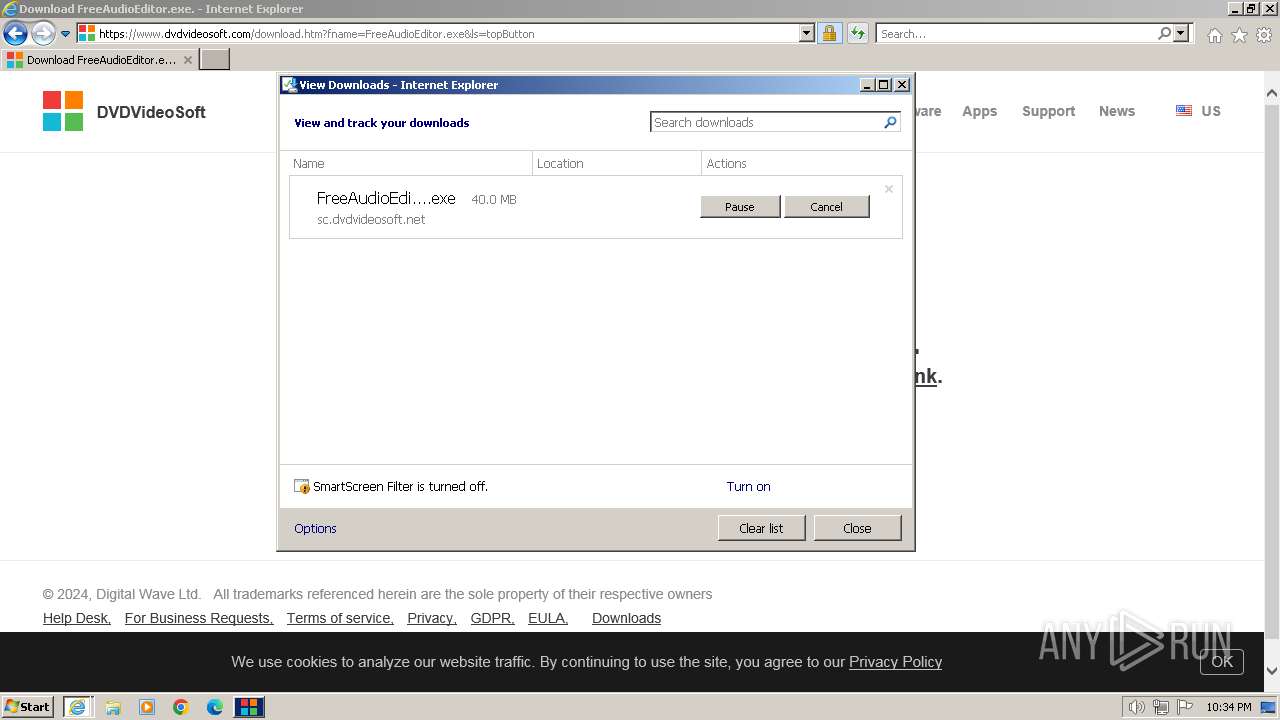Click the Home icon in IE
1280x720 pixels.
point(1214,35)
